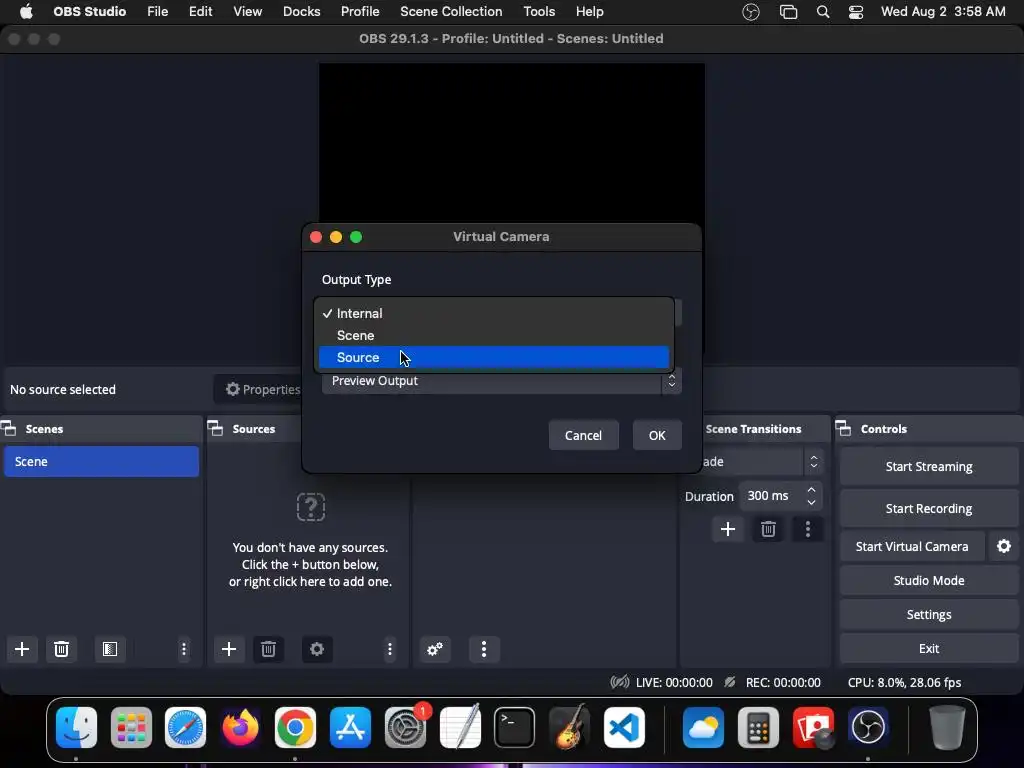Click the CPU usage status text
The image size is (1024, 768).
[x=904, y=682]
